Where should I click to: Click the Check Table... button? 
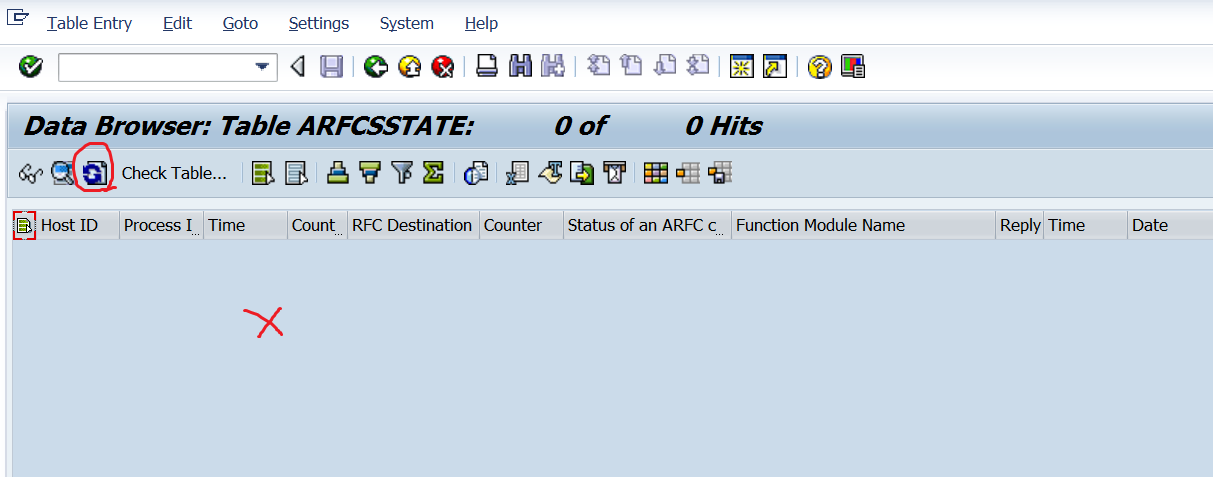(x=174, y=173)
